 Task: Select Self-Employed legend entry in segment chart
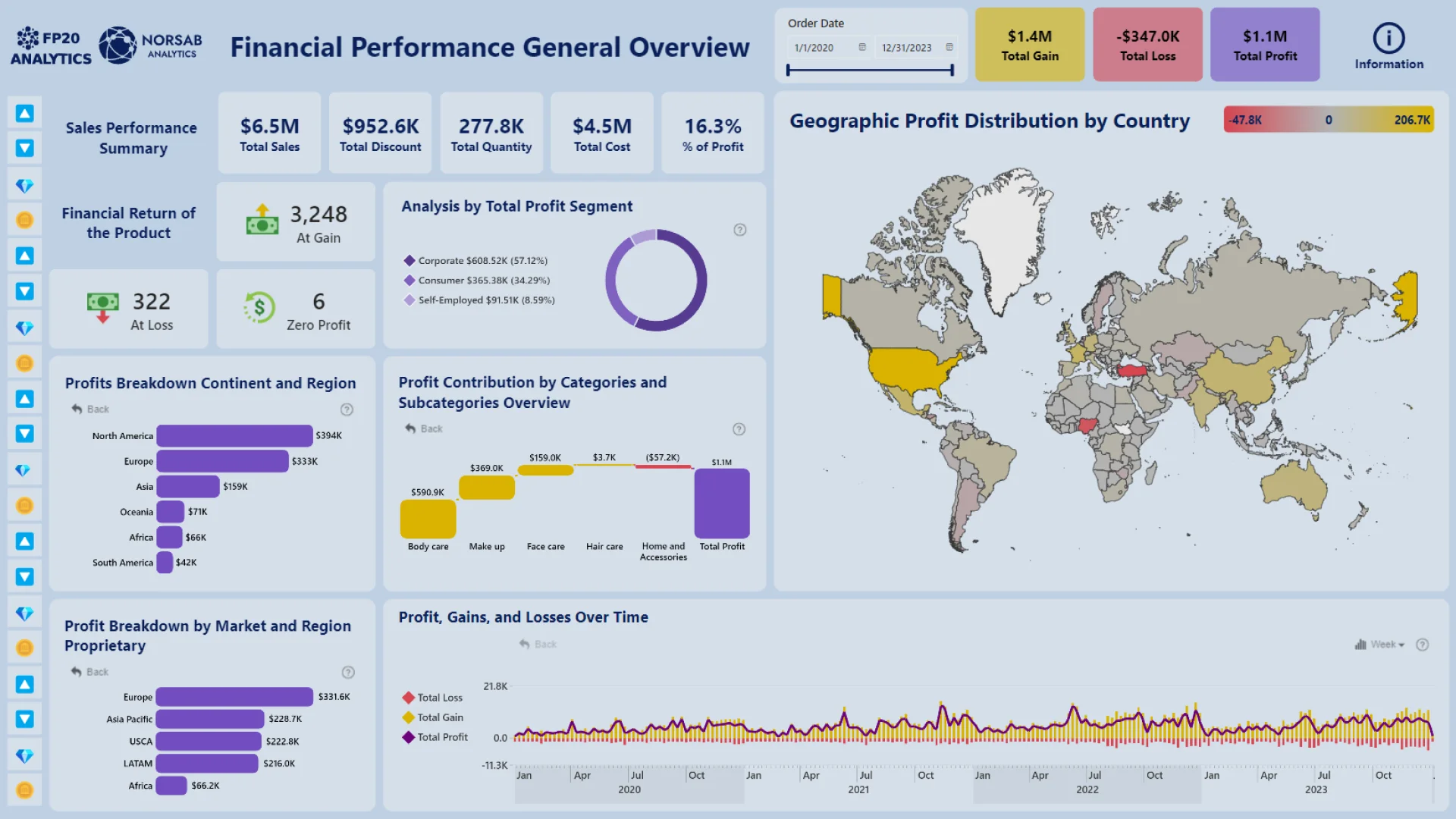pyautogui.click(x=479, y=300)
